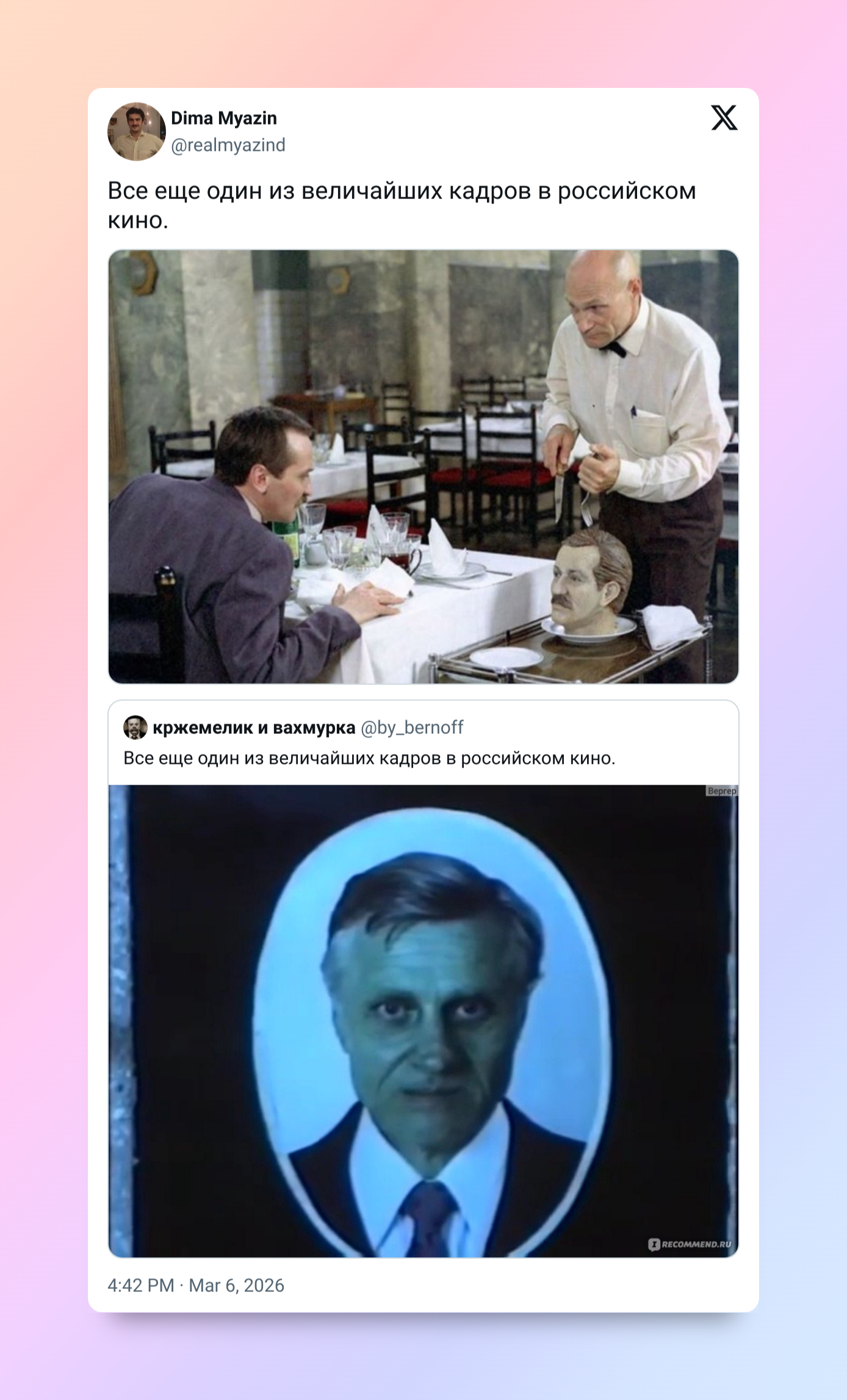Open the quoted author's small avatar
This screenshot has width=847, height=1400.
pos(135,727)
